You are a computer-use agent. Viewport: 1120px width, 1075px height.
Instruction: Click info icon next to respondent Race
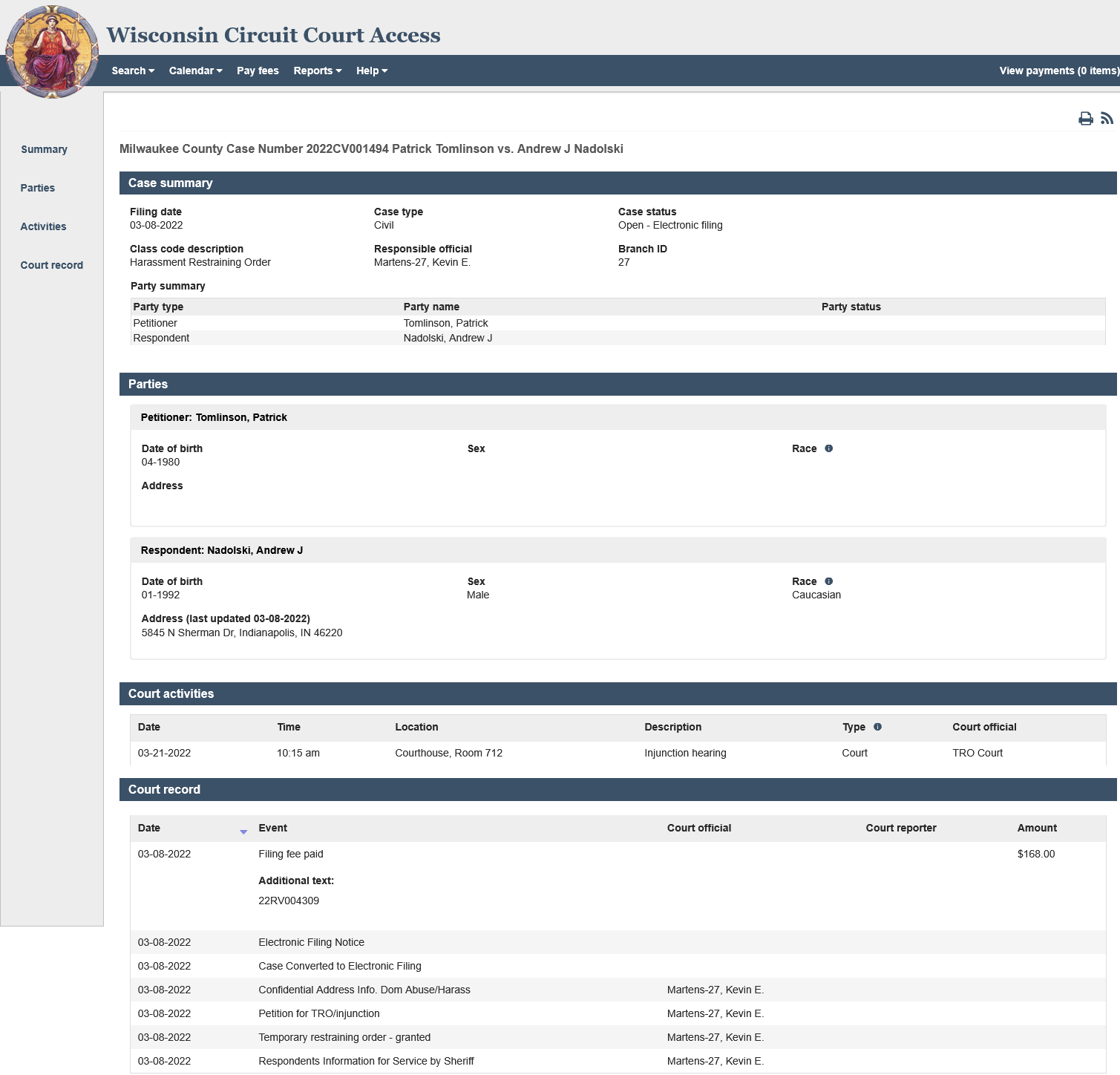(x=829, y=581)
